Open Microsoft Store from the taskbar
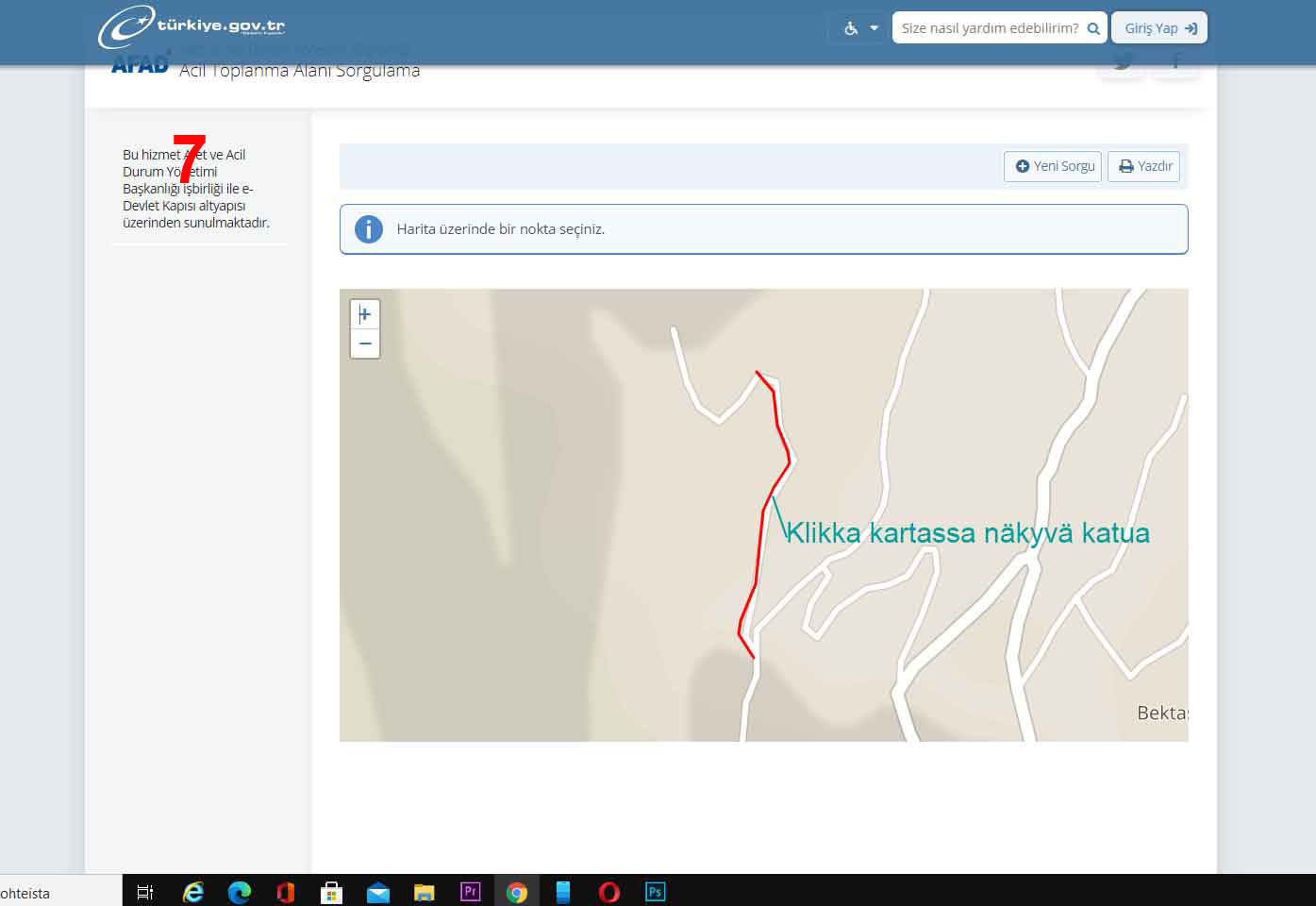The height and width of the screenshot is (906, 1316). tap(331, 892)
